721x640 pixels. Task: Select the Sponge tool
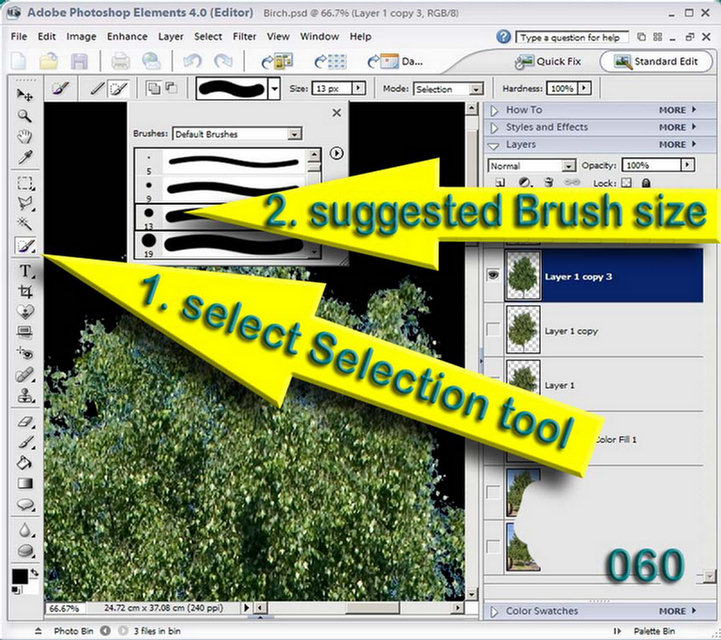[25, 551]
